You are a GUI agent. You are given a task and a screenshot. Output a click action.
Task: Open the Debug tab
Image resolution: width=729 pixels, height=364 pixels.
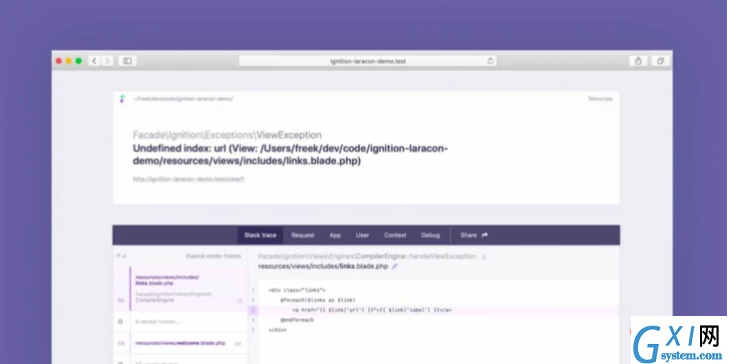[431, 235]
